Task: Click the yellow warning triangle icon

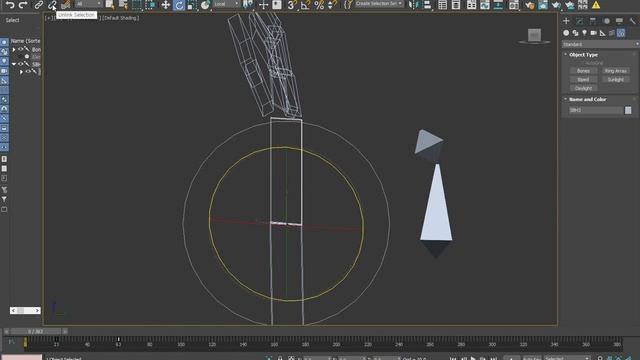Action: tap(596, 5)
